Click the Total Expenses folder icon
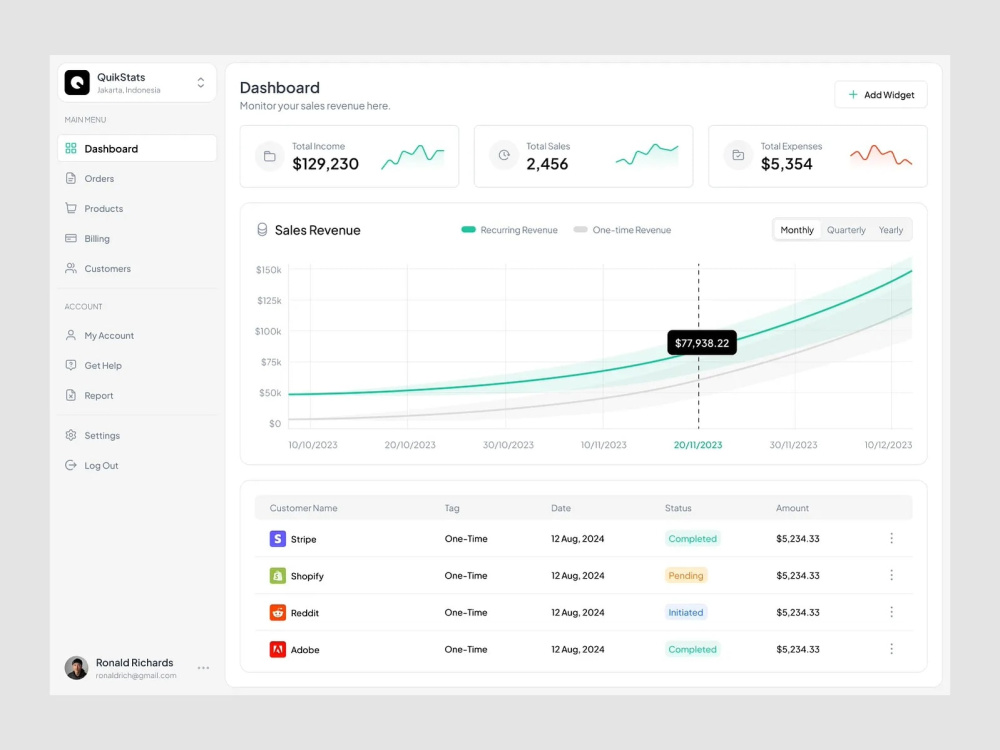Screen dimensions: 1000x750 click(x=739, y=155)
